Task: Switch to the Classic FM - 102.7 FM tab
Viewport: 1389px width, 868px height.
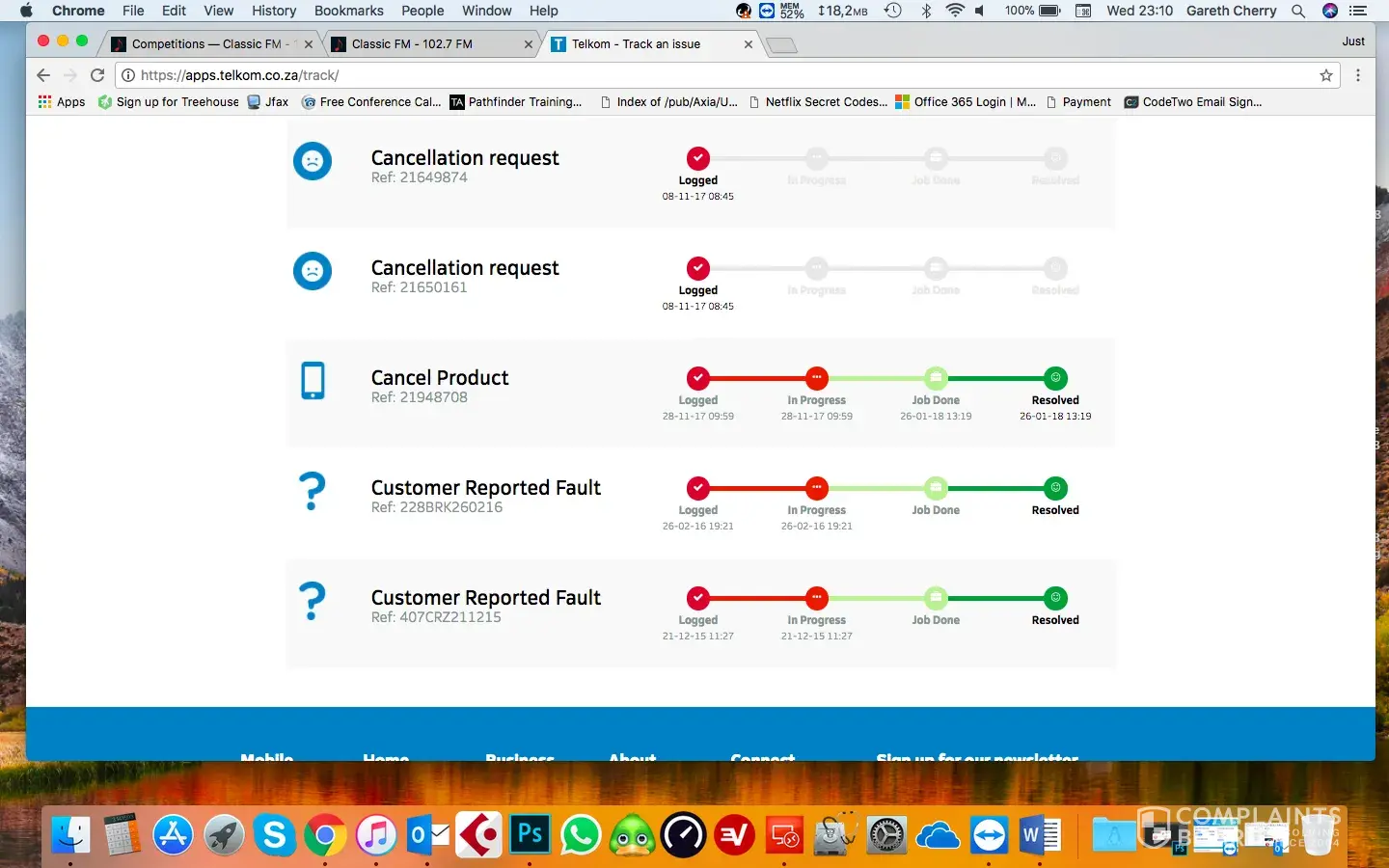Action: [x=431, y=44]
